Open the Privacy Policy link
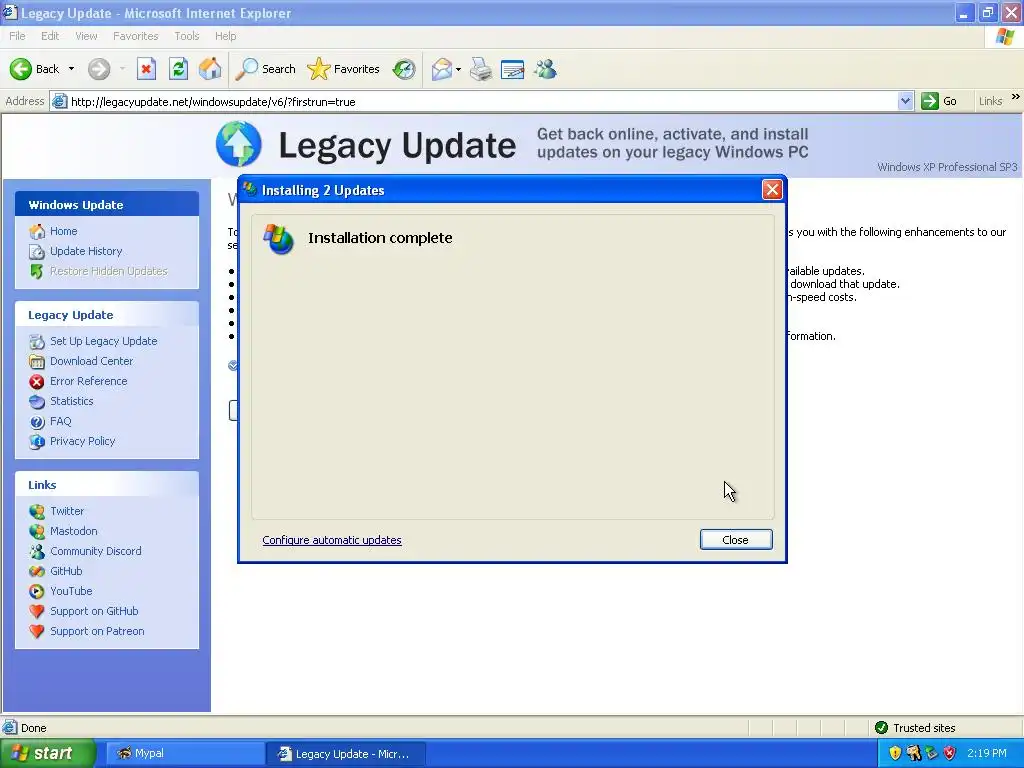Image resolution: width=1024 pixels, height=768 pixels. pos(83,441)
